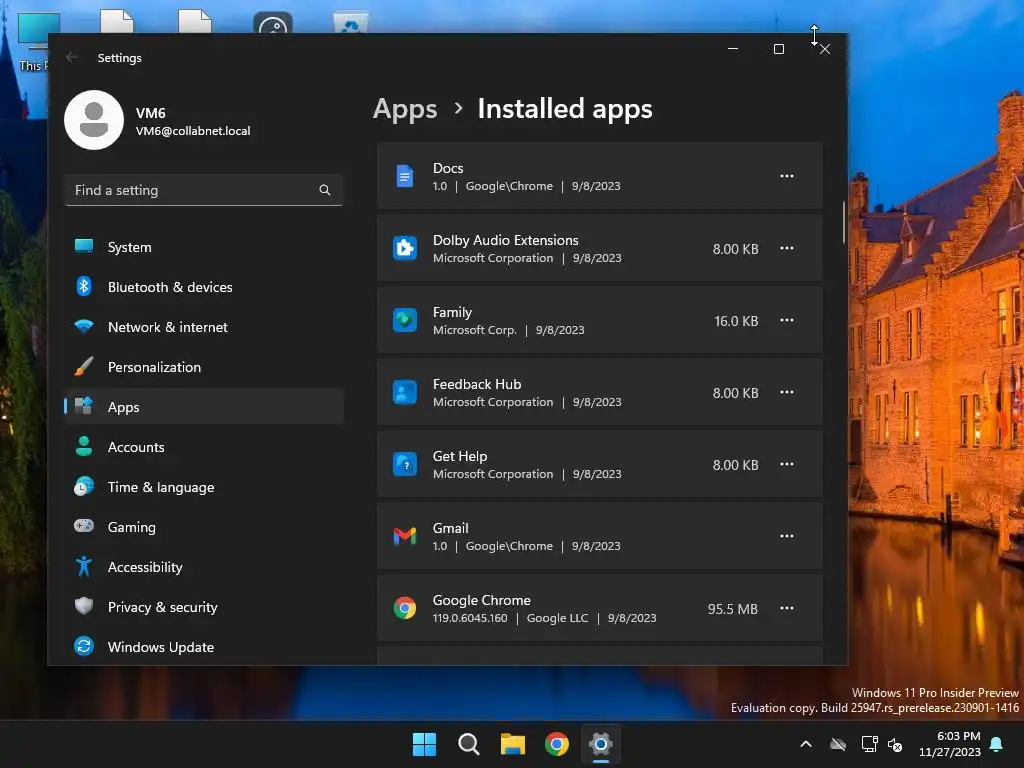Screen dimensions: 1024x768
Task: Click the Gaming controller icon
Action: point(84,526)
